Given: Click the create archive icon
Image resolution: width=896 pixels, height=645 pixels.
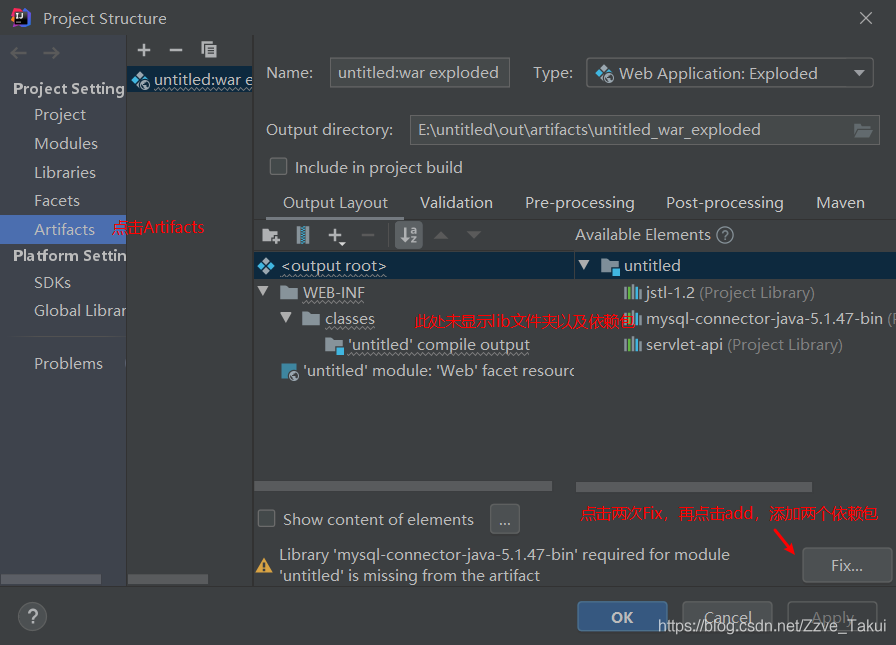Looking at the screenshot, I should pos(303,235).
